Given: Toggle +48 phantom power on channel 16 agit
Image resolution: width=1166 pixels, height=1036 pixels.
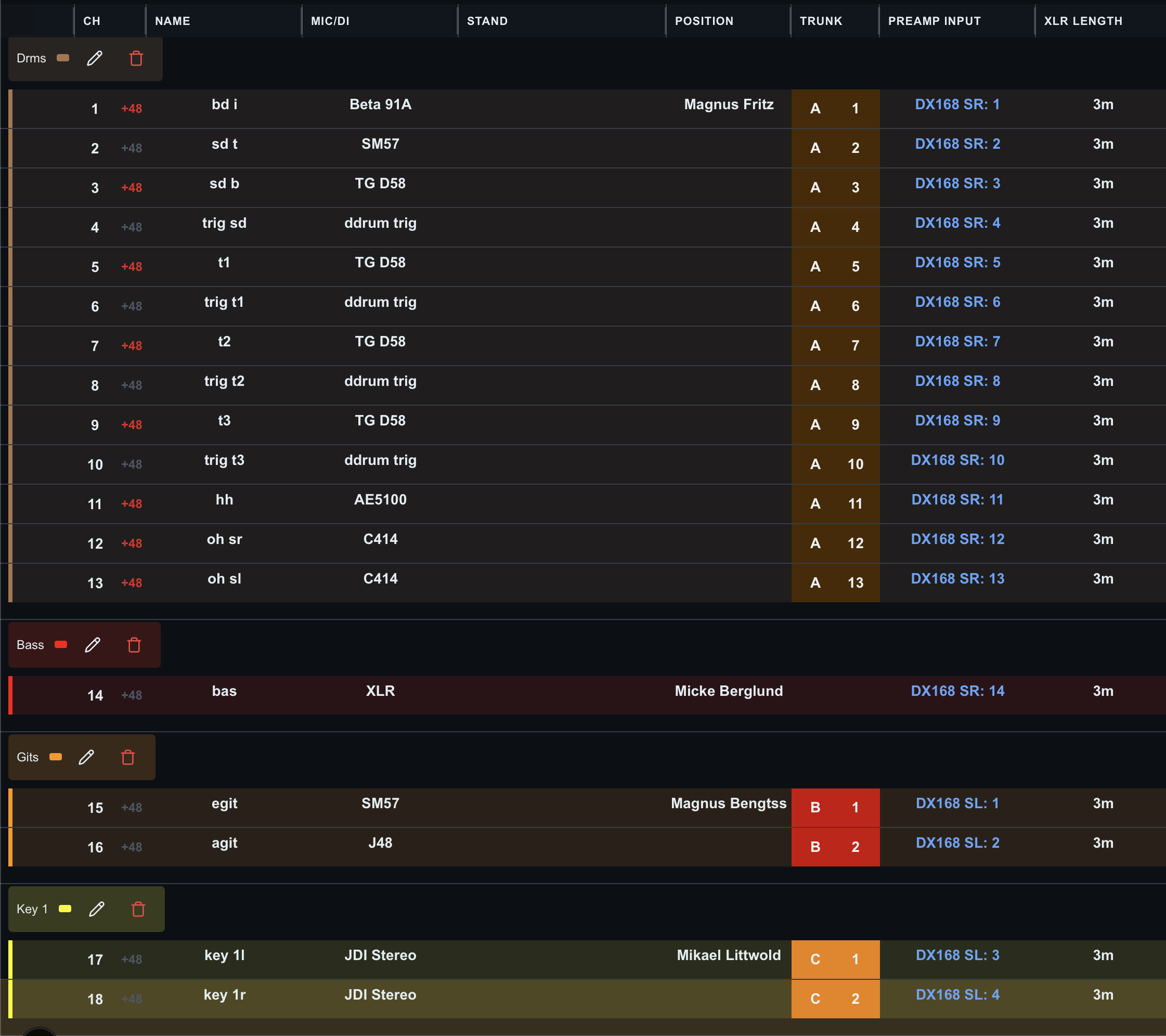Looking at the screenshot, I should click(132, 847).
